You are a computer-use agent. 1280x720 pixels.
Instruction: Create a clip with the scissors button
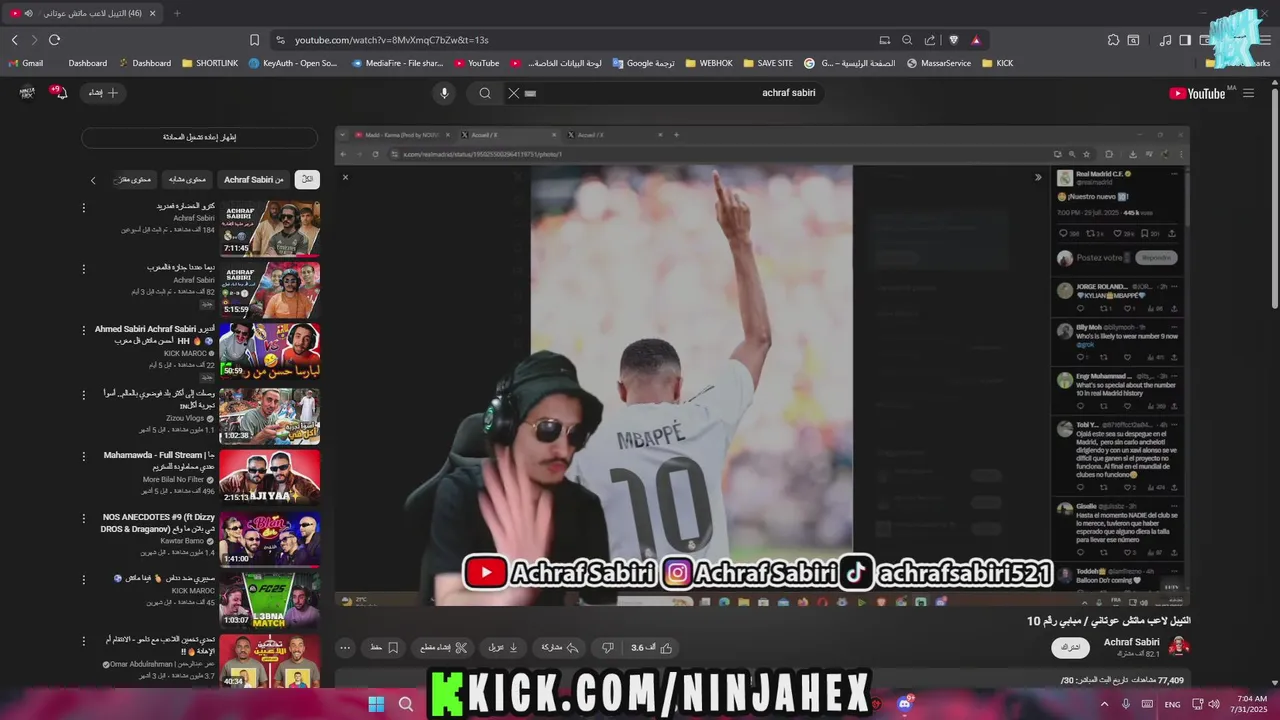(441, 648)
